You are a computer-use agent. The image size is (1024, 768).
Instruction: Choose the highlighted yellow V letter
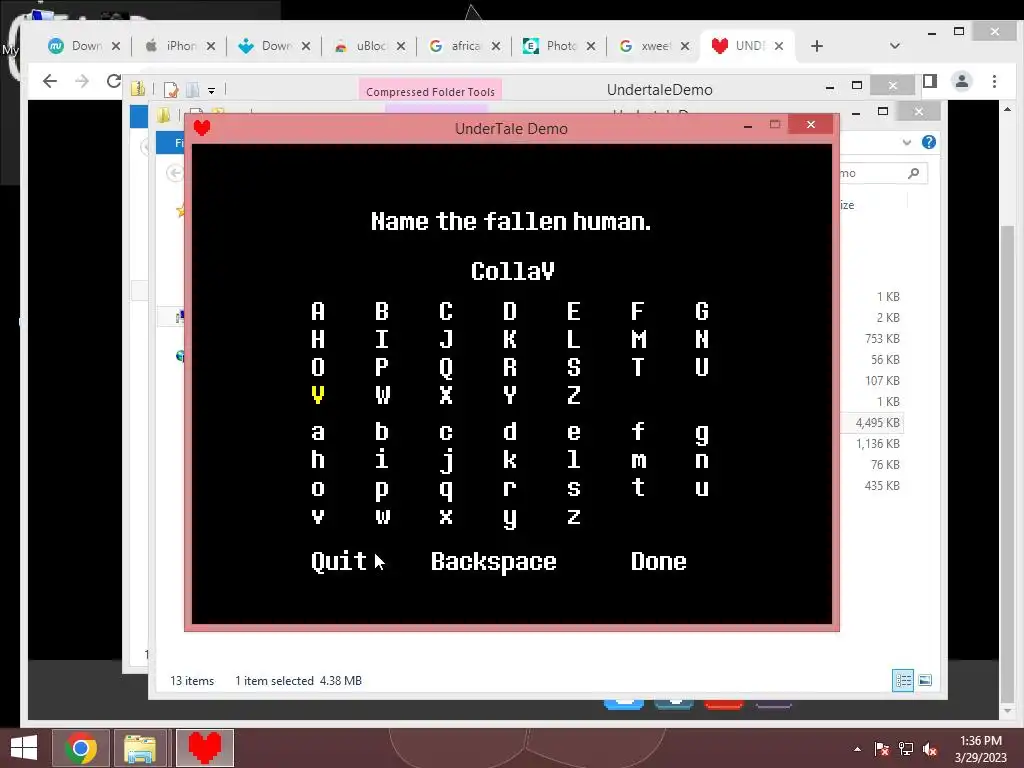(318, 395)
